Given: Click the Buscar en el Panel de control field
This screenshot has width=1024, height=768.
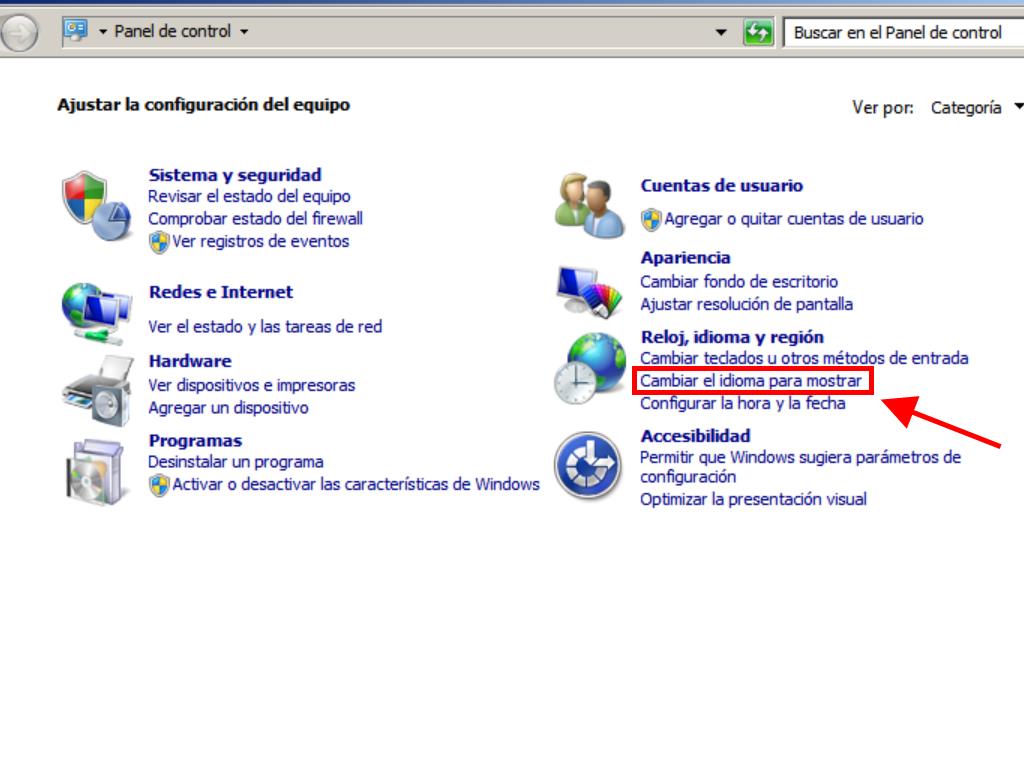Looking at the screenshot, I should click(900, 32).
